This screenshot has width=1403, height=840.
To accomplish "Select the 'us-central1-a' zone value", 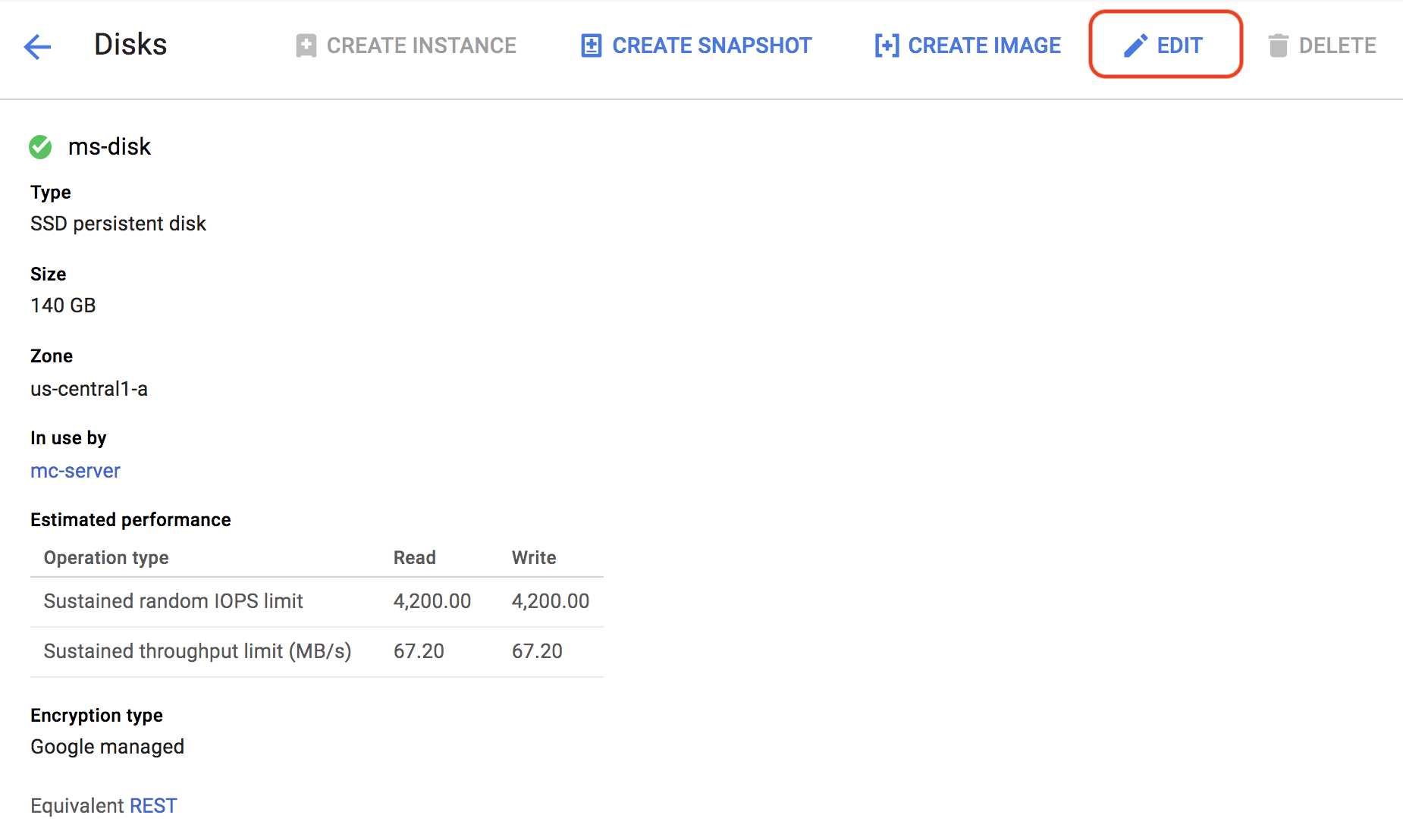I will pyautogui.click(x=89, y=389).
